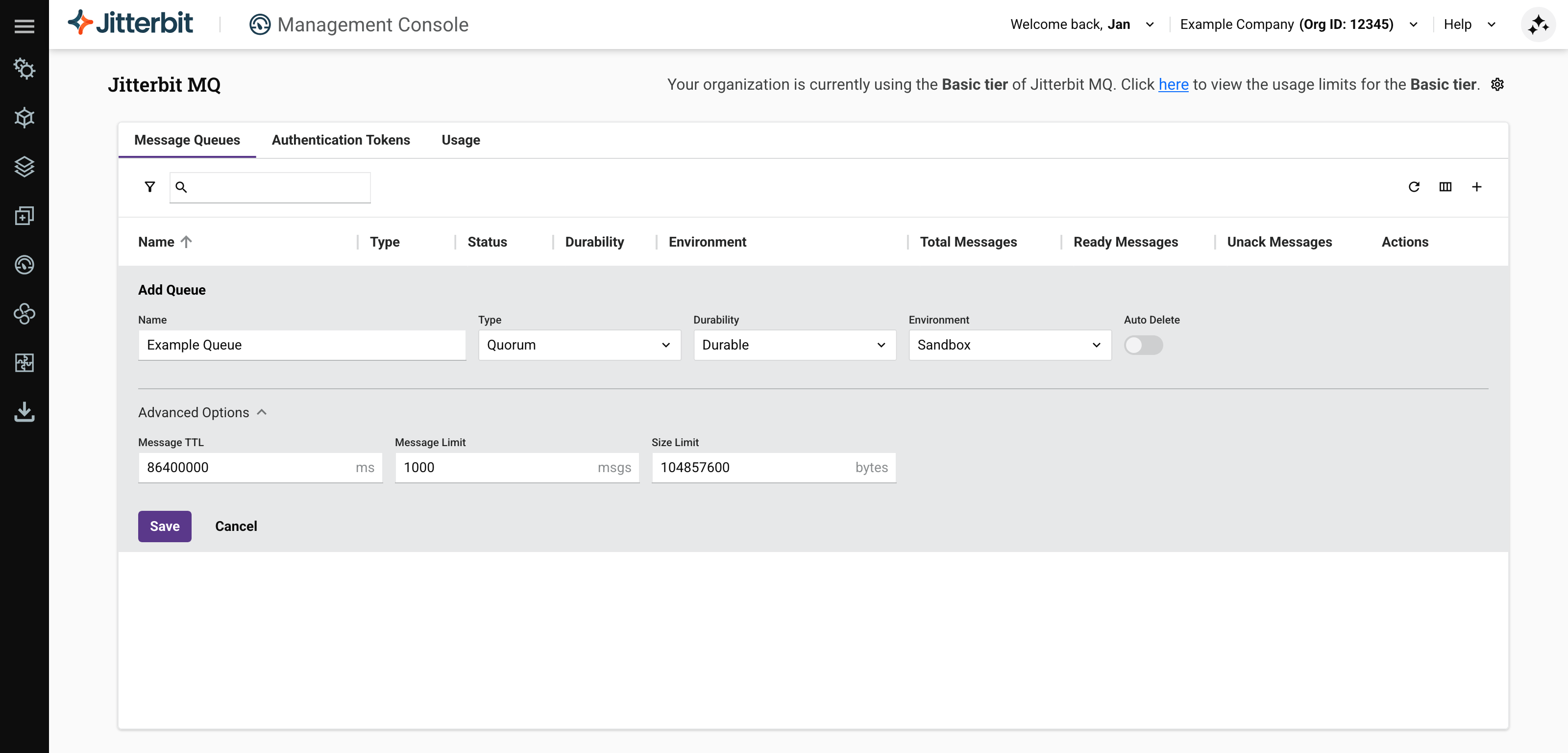
Task: Click the here link to view usage limits
Action: (1173, 85)
